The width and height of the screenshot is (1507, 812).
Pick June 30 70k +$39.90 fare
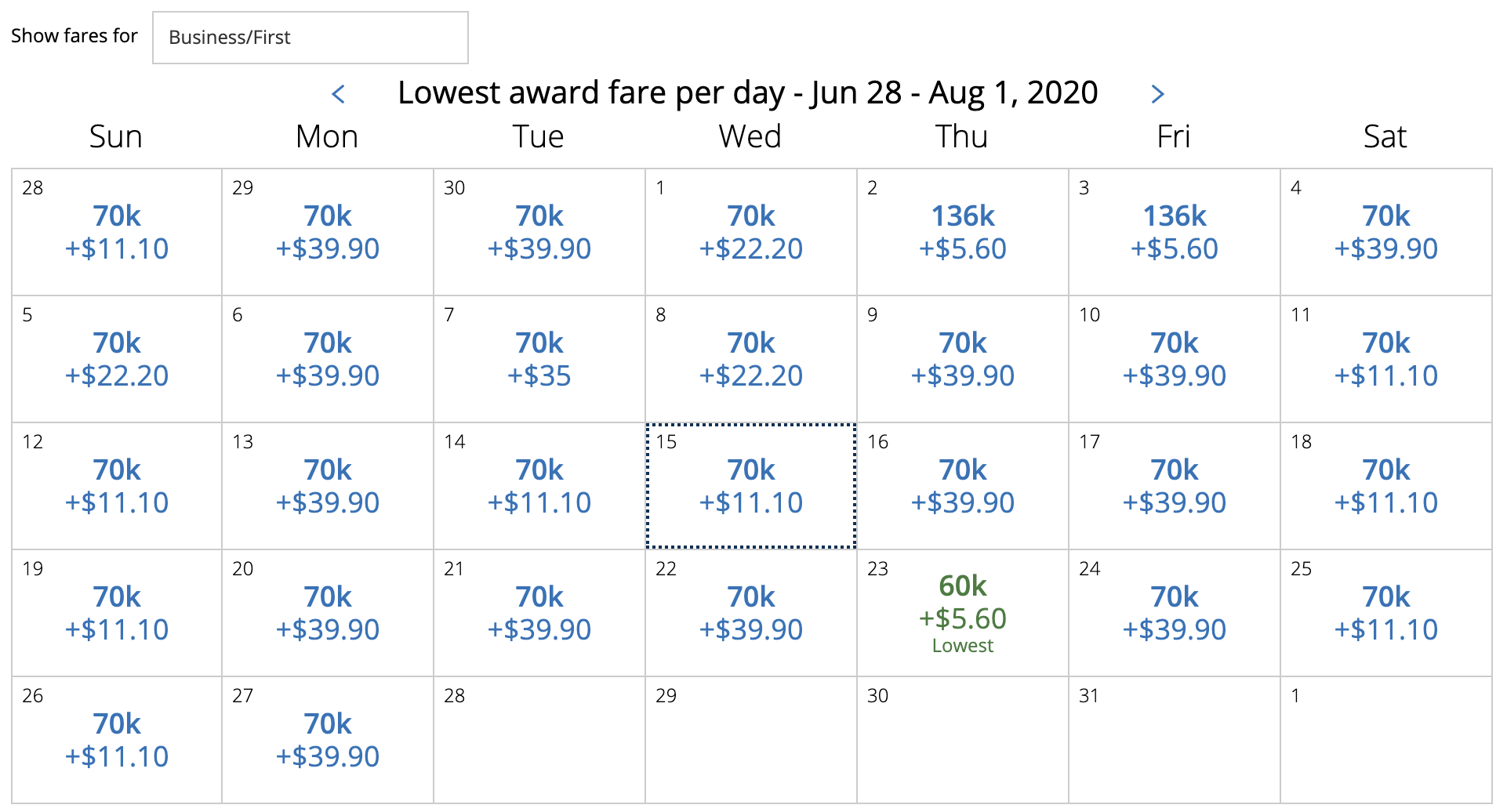tap(539, 232)
